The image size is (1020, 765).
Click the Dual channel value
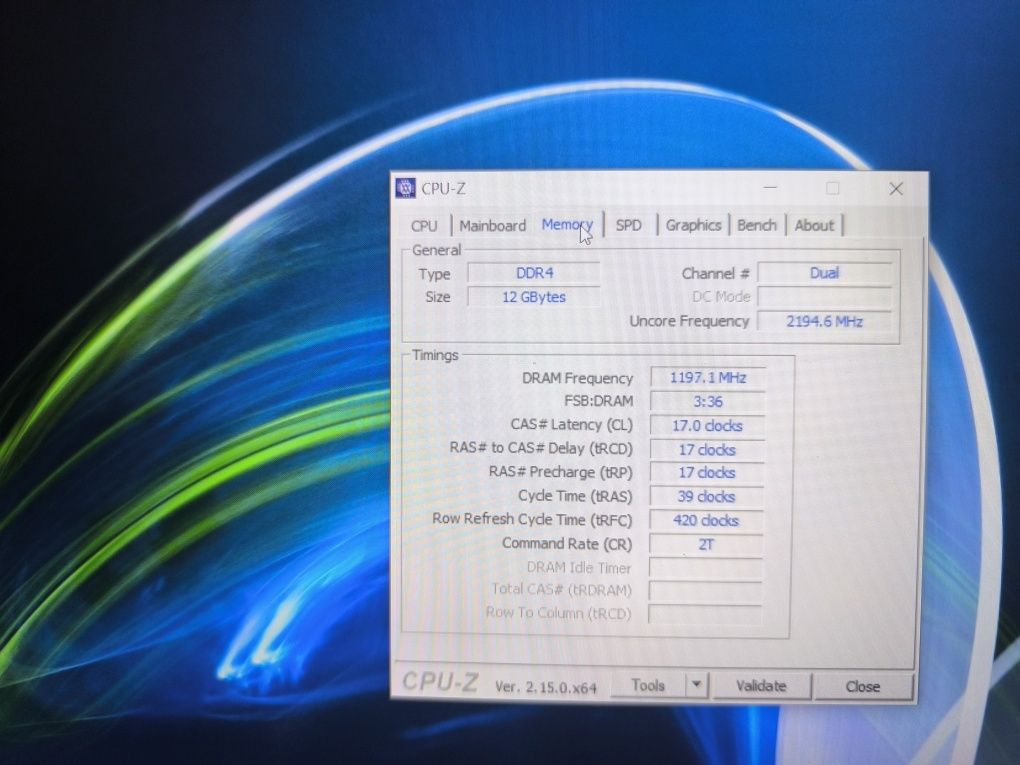(x=824, y=273)
